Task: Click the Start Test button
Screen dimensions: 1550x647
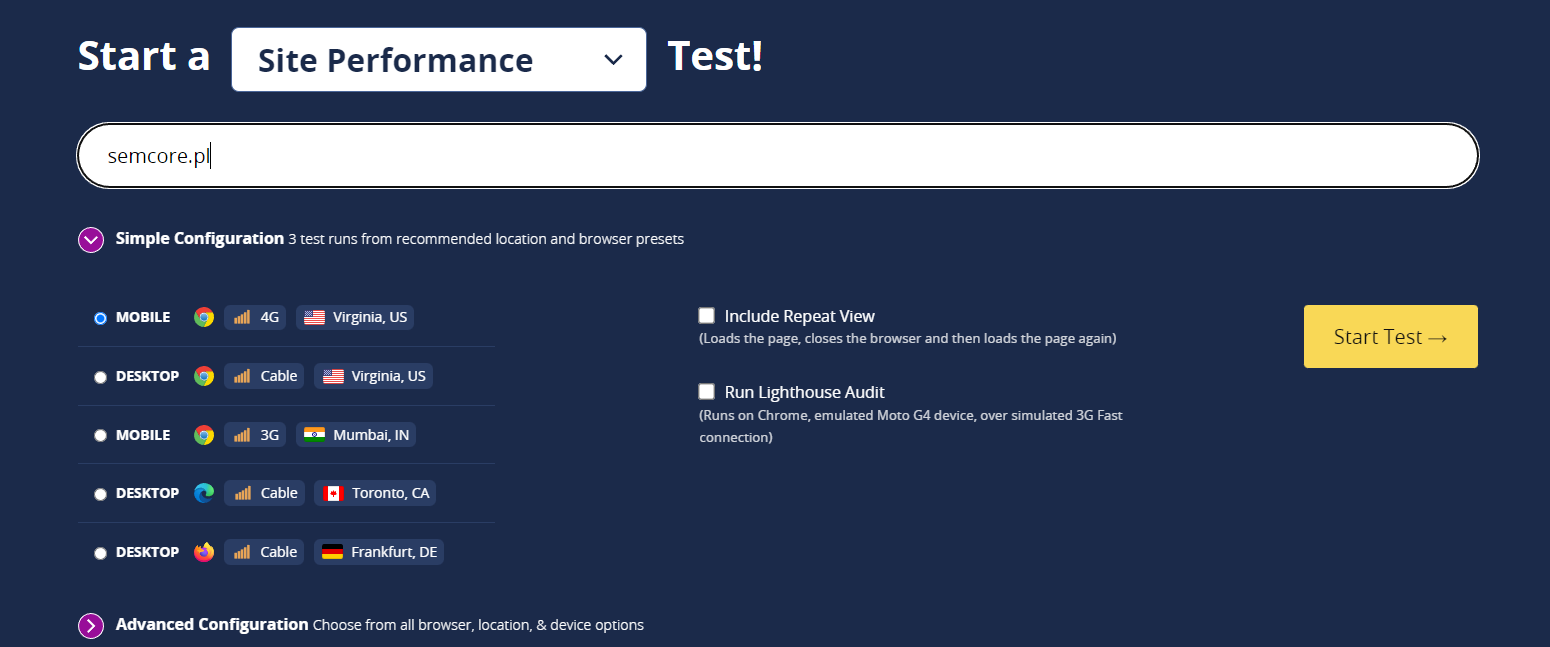Action: 1391,337
